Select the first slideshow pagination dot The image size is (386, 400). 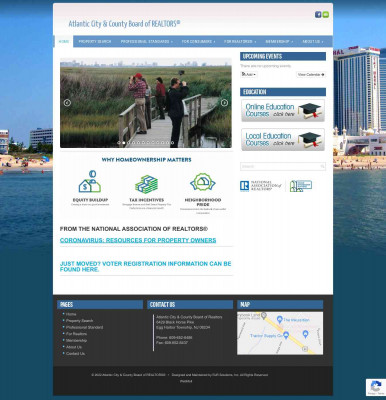pyautogui.click(x=119, y=143)
